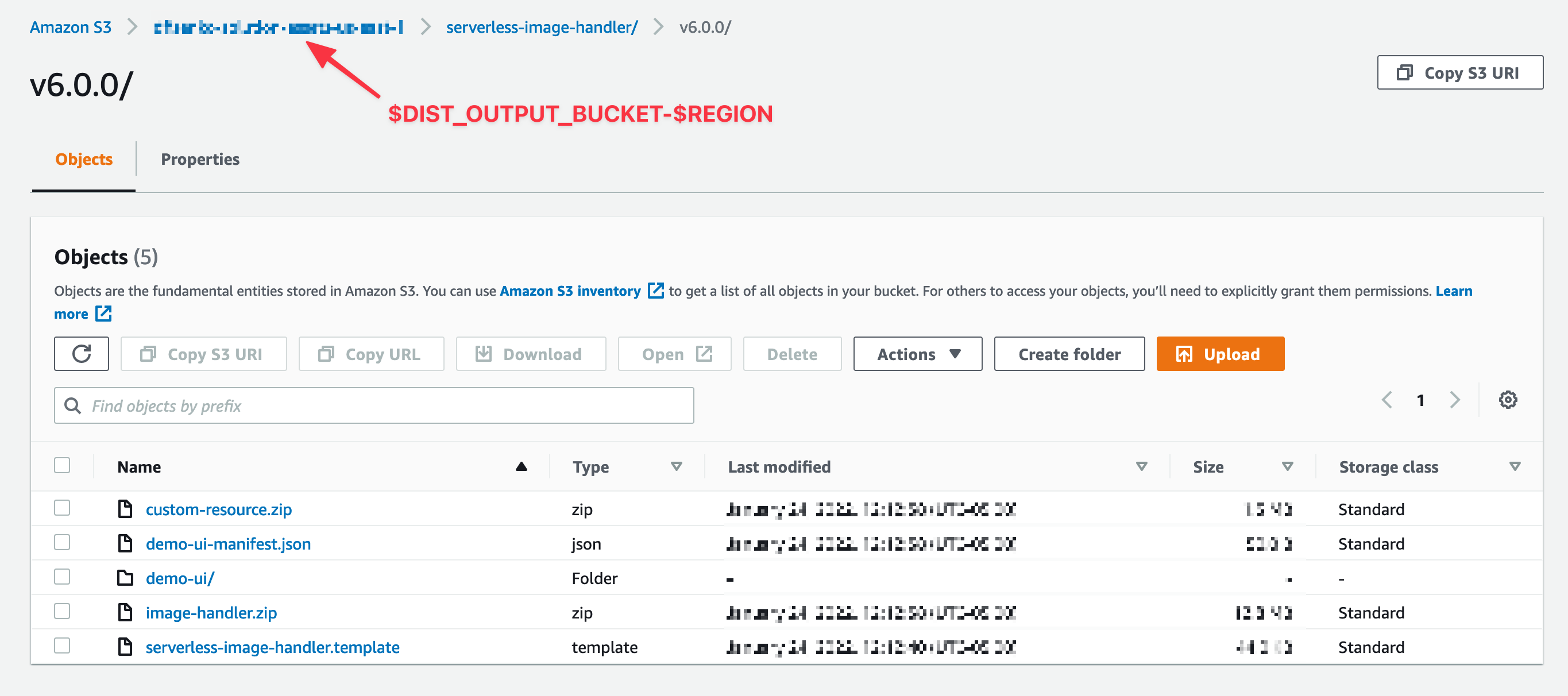Open the Storage class filter dropdown
Screen dimensions: 1568x696
point(1515,467)
